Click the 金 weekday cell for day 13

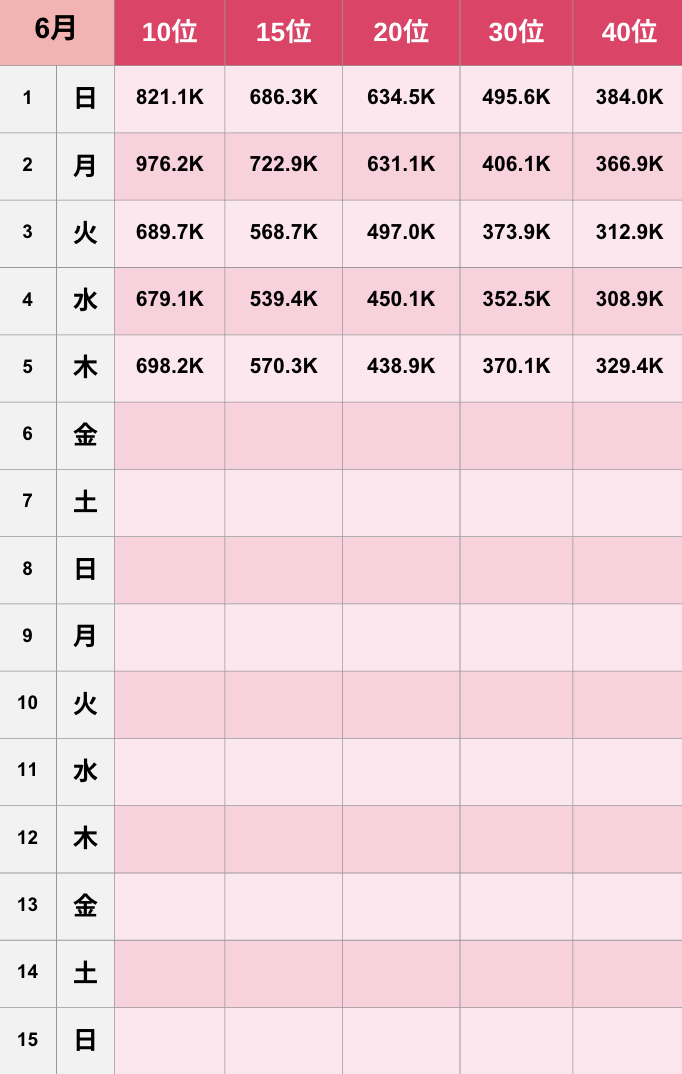pos(86,906)
